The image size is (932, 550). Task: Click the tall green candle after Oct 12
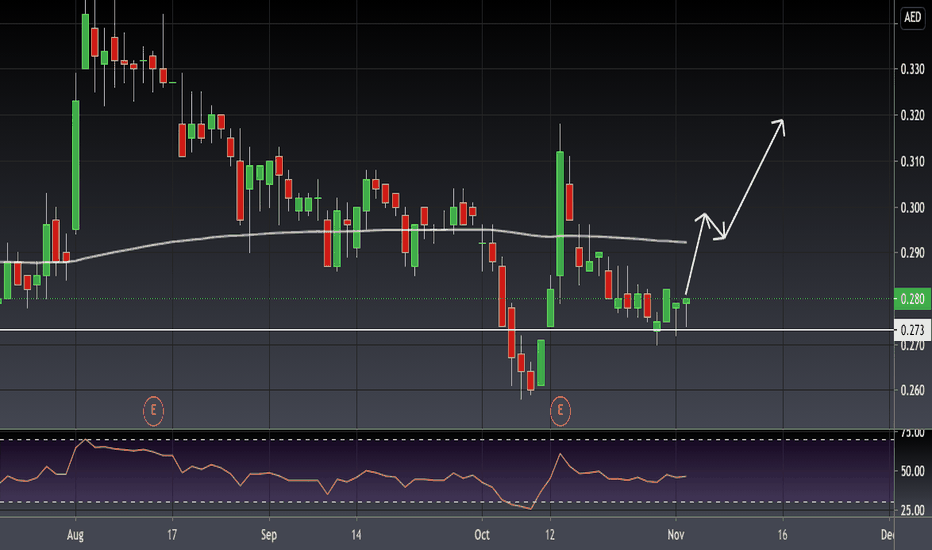(x=560, y=213)
